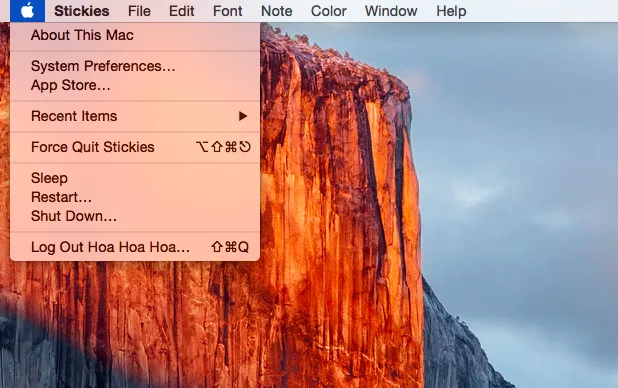Image resolution: width=618 pixels, height=388 pixels.
Task: Expand the Recent Items submenu
Action: tap(135, 116)
